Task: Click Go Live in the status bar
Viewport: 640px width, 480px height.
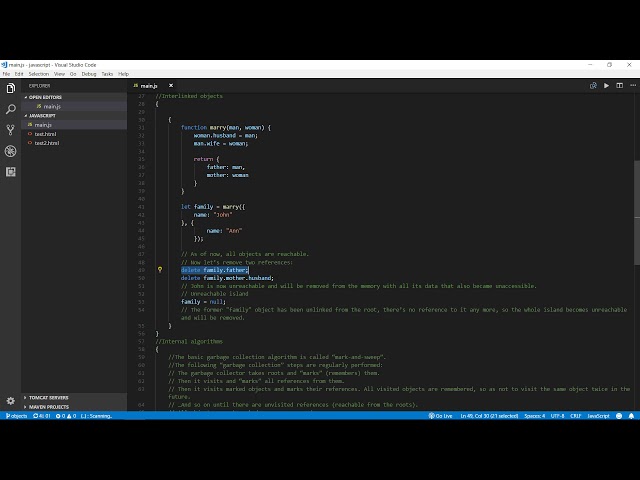Action: [440, 416]
